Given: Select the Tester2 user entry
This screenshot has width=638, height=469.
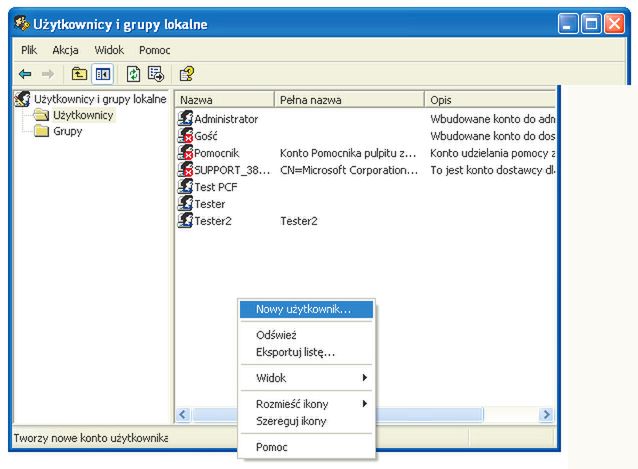Looking at the screenshot, I should 212,221.
